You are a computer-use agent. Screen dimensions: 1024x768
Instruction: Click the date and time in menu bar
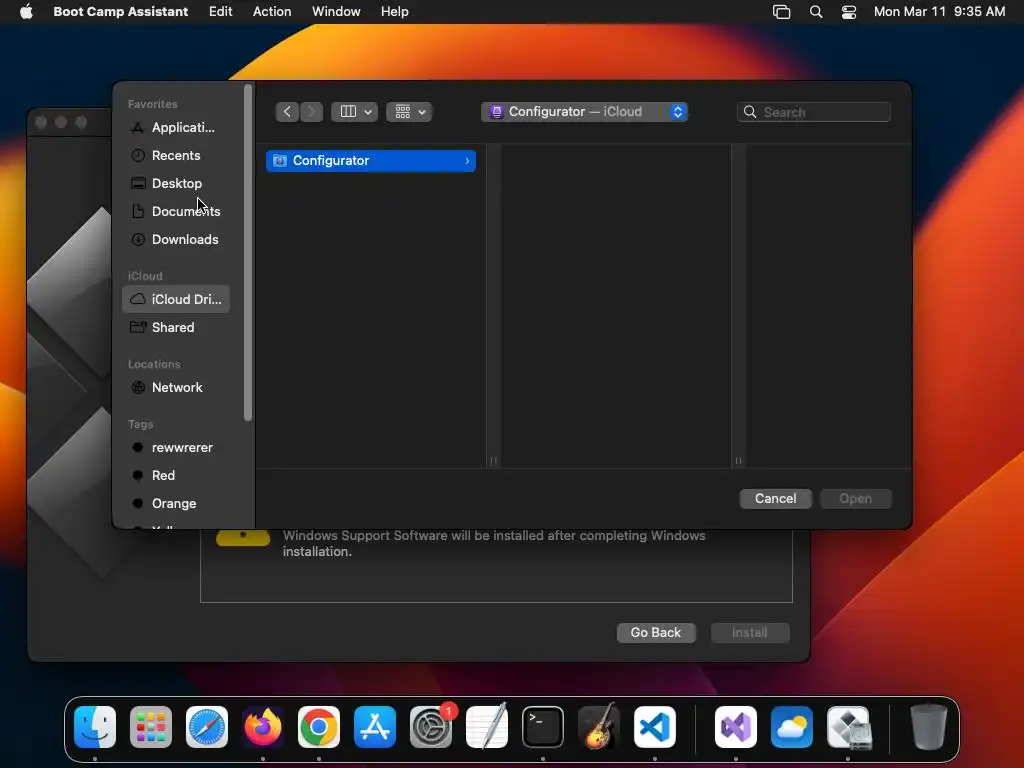pyautogui.click(x=939, y=11)
